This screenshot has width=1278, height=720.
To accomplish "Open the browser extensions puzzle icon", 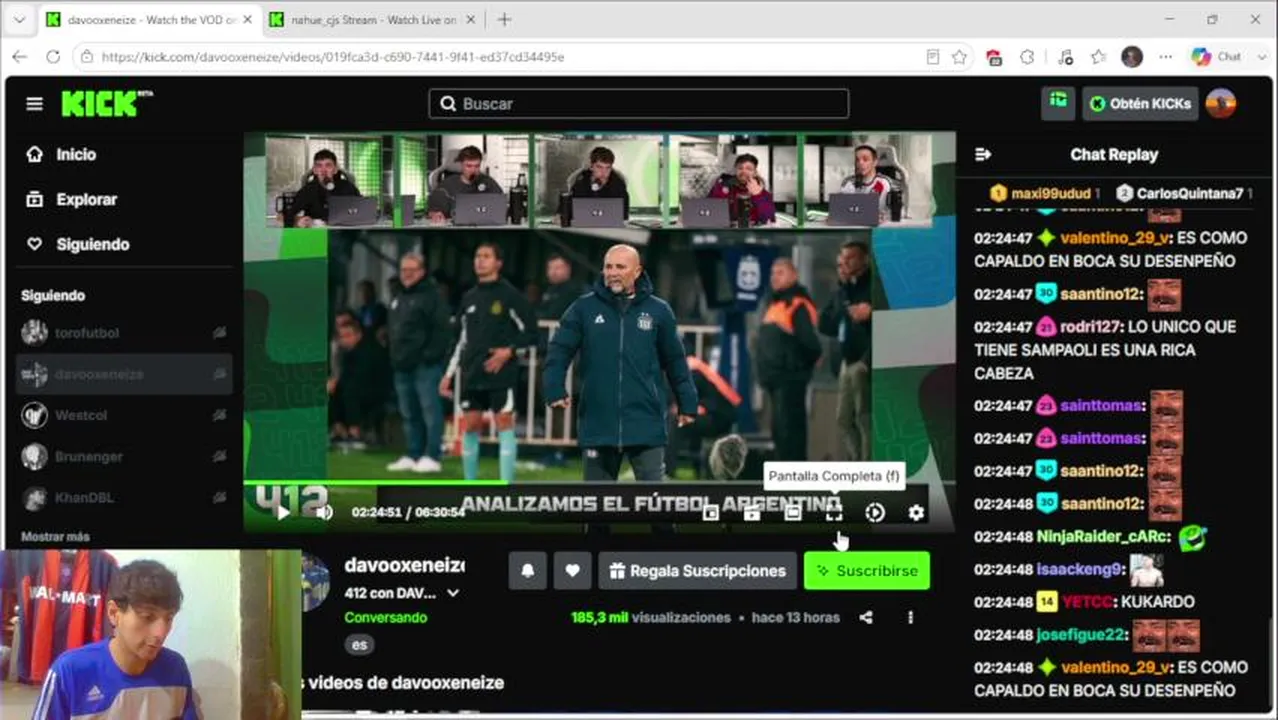I will [x=1027, y=57].
